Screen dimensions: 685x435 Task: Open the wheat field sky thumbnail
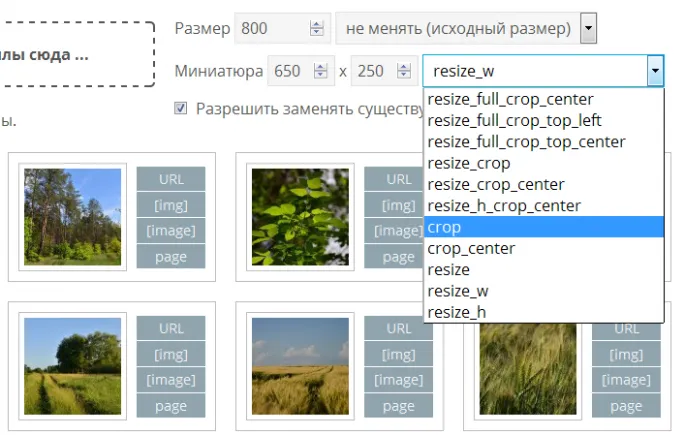click(300, 366)
